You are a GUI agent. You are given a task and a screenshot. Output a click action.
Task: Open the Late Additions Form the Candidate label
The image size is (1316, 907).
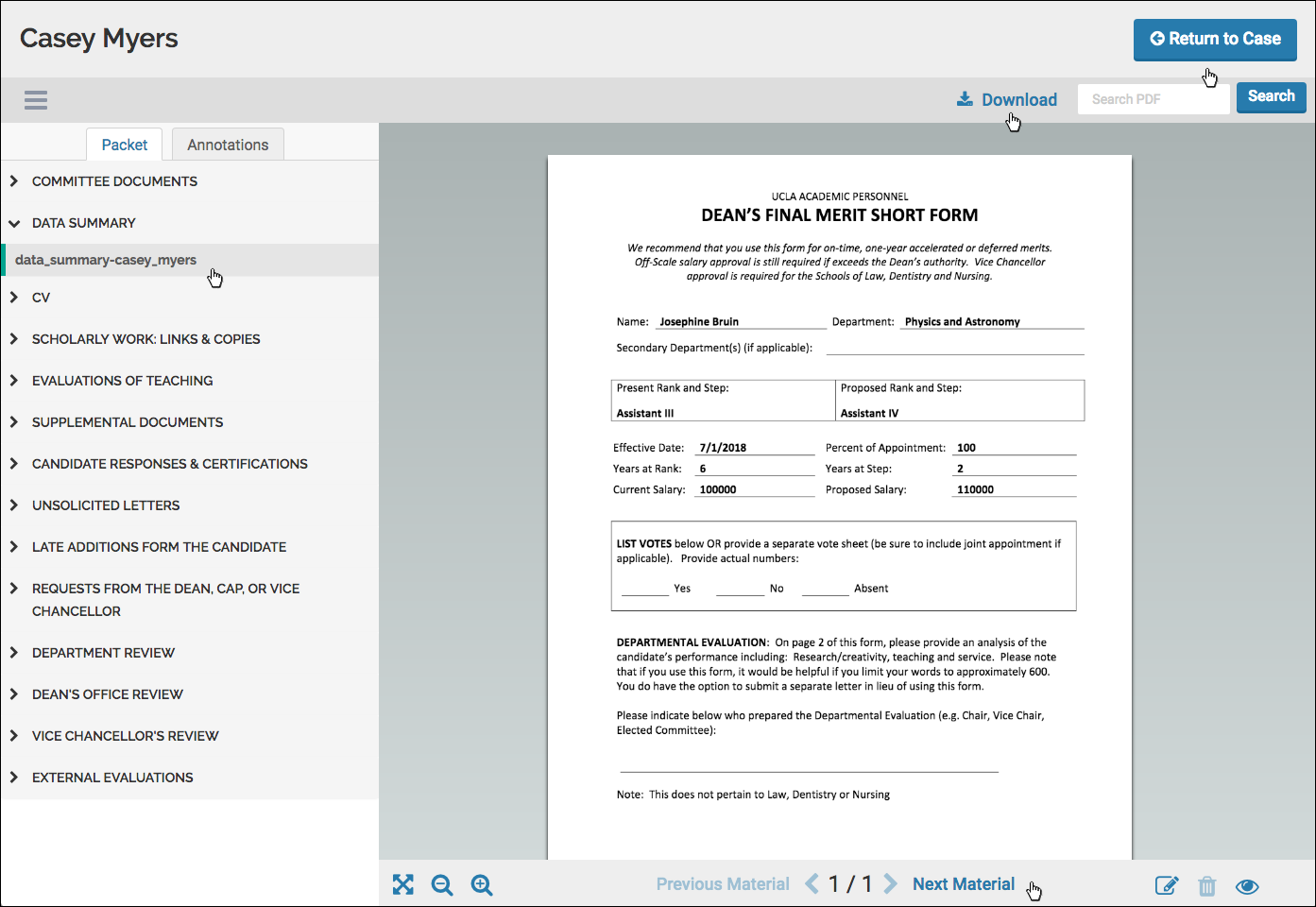point(159,547)
